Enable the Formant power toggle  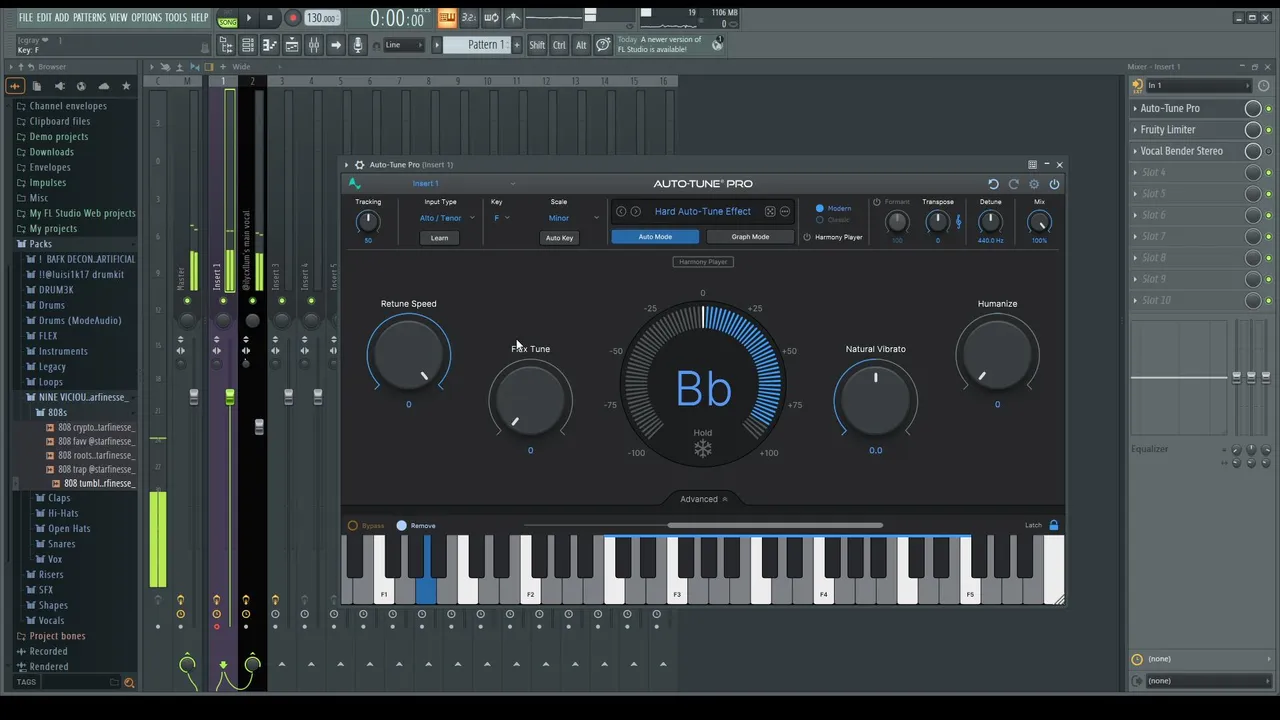tap(877, 202)
